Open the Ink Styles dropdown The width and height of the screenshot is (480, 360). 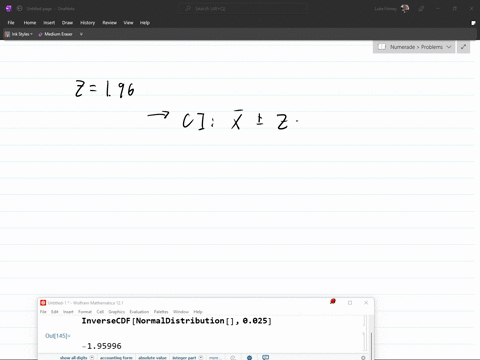pyautogui.click(x=19, y=34)
